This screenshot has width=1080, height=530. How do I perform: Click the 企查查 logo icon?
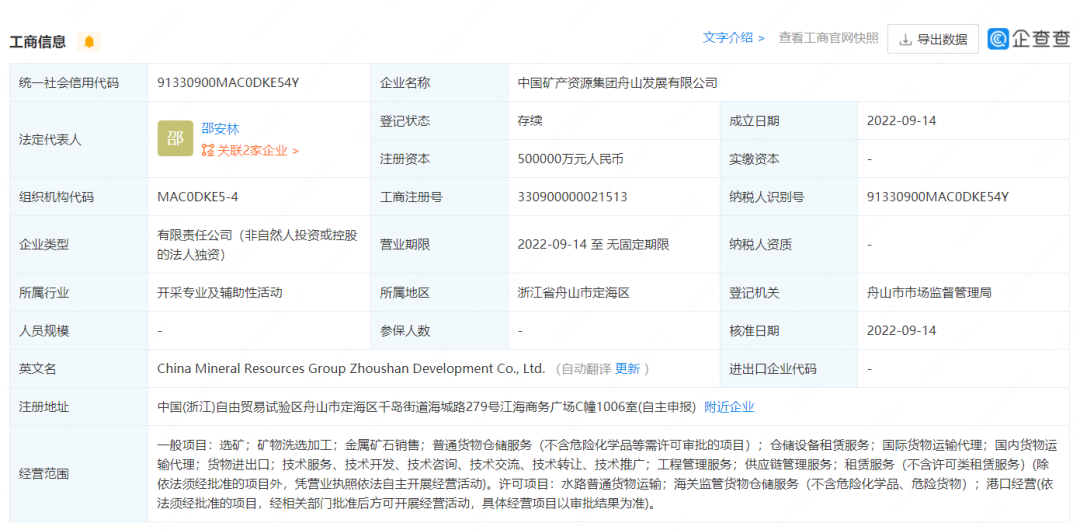(998, 39)
